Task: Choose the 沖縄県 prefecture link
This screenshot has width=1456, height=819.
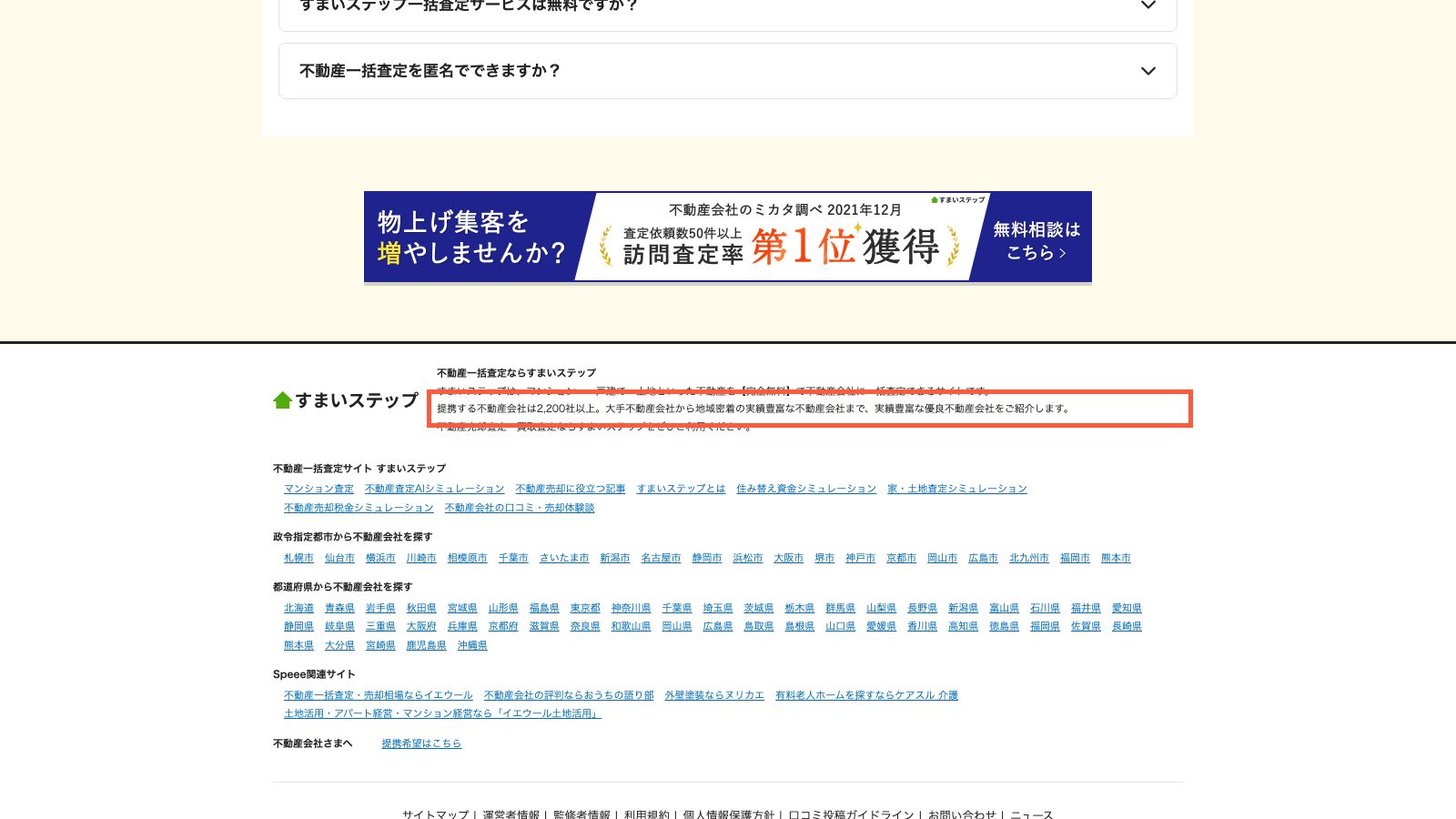Action: pyautogui.click(x=472, y=645)
